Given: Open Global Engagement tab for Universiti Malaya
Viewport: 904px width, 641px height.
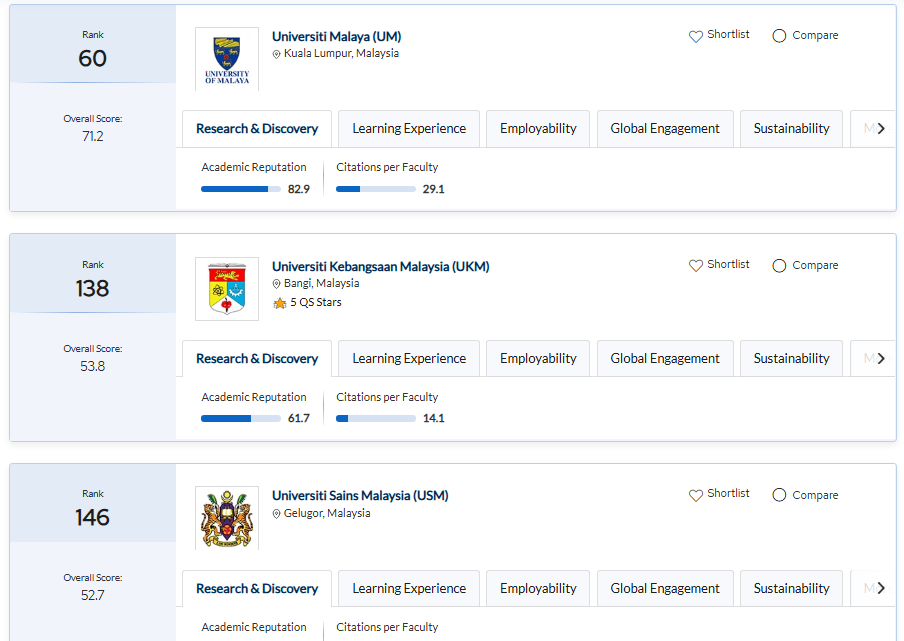Looking at the screenshot, I should click(x=665, y=129).
